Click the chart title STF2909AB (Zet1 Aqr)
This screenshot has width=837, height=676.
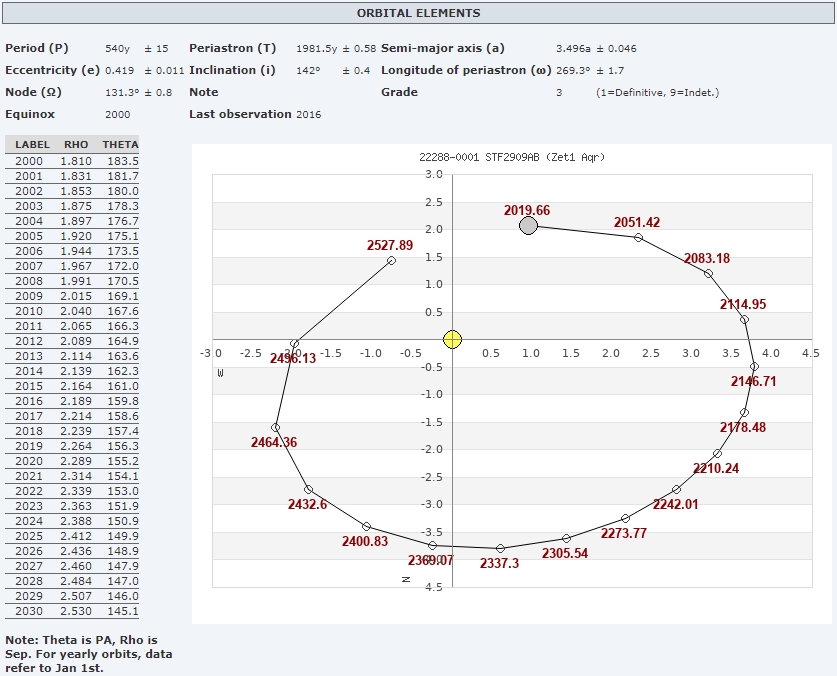point(512,158)
